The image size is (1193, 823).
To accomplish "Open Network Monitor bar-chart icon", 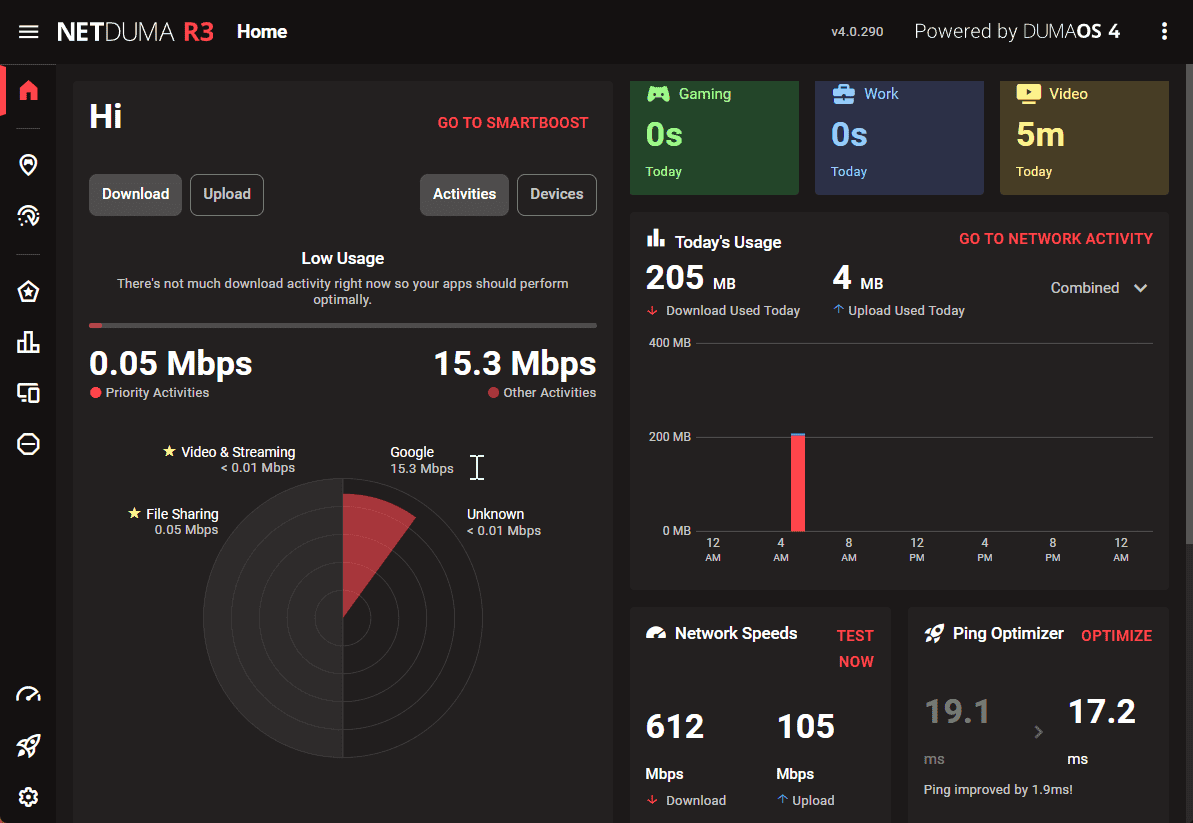I will coord(28,342).
